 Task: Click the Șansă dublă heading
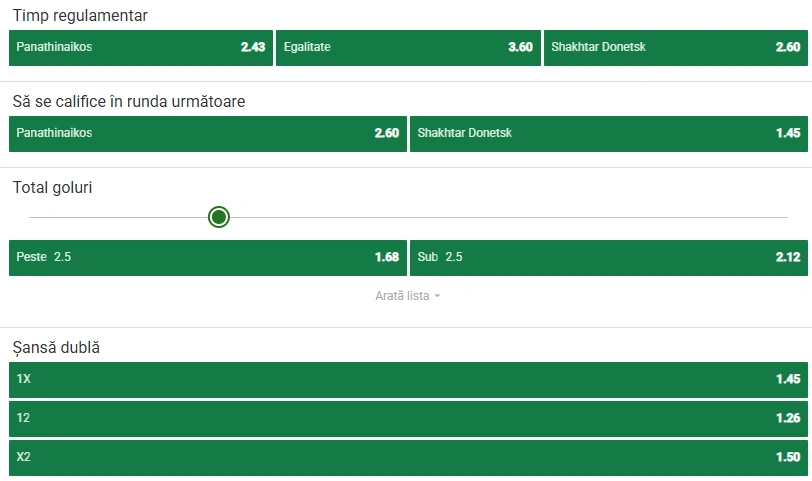(56, 347)
